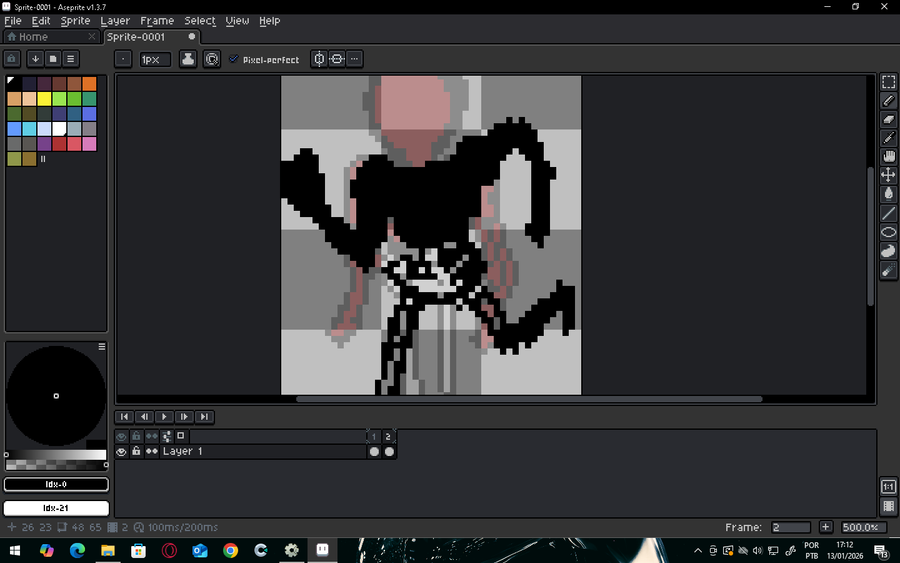
Task: Open timeline settings sliders icon
Action: pyautogui.click(x=166, y=436)
